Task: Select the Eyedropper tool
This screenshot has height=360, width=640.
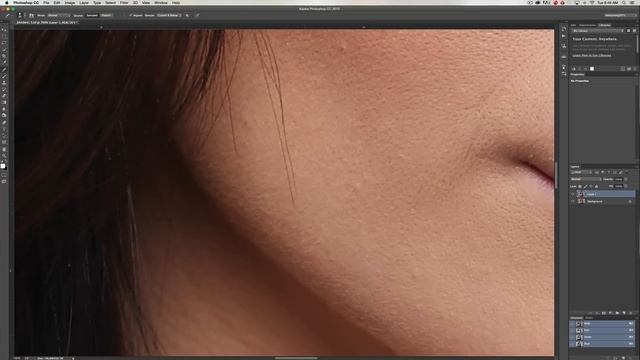Action: click(4, 63)
